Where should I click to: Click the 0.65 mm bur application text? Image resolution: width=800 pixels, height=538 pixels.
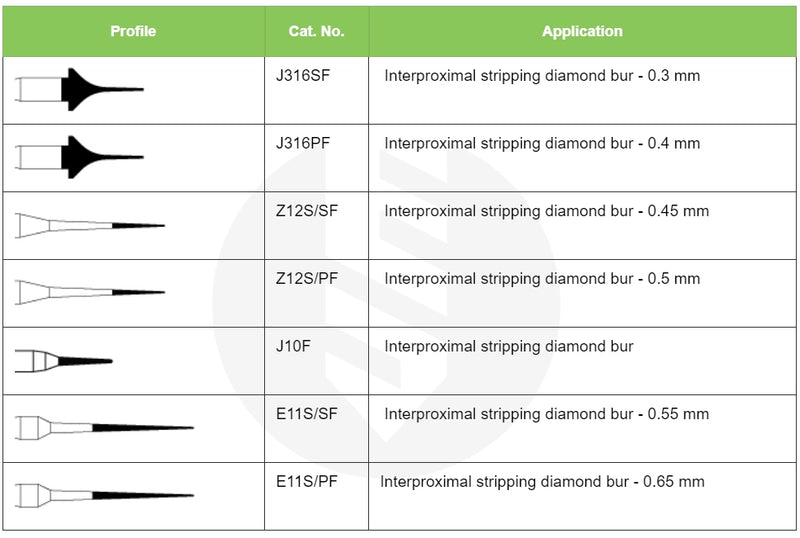coord(542,482)
